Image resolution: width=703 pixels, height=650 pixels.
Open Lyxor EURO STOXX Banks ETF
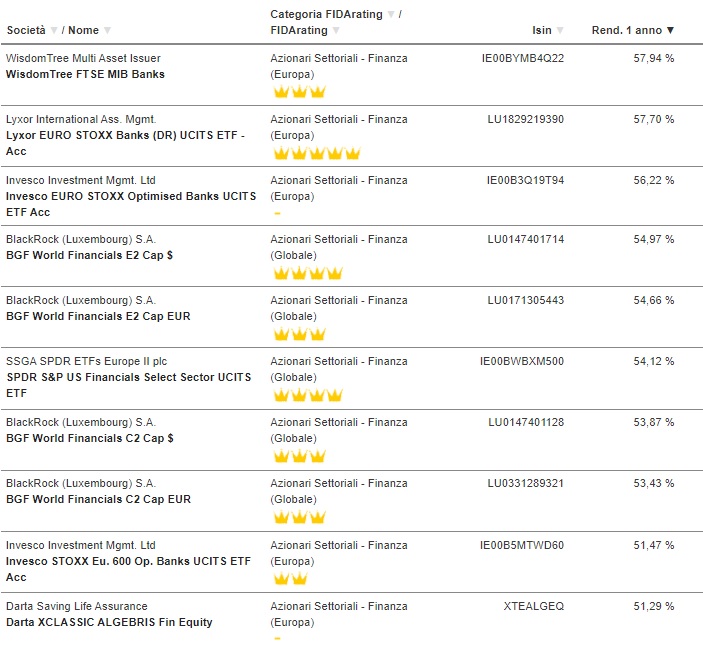pyautogui.click(x=125, y=143)
